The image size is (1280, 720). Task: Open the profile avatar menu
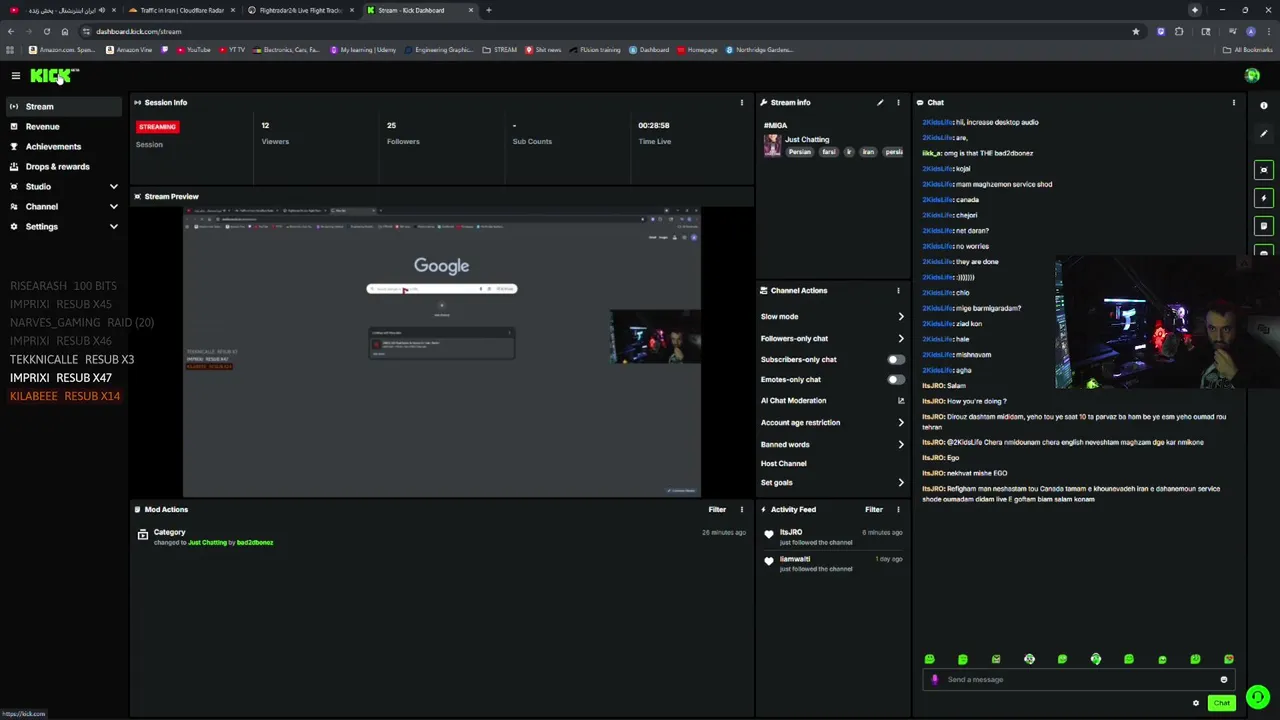1252,76
